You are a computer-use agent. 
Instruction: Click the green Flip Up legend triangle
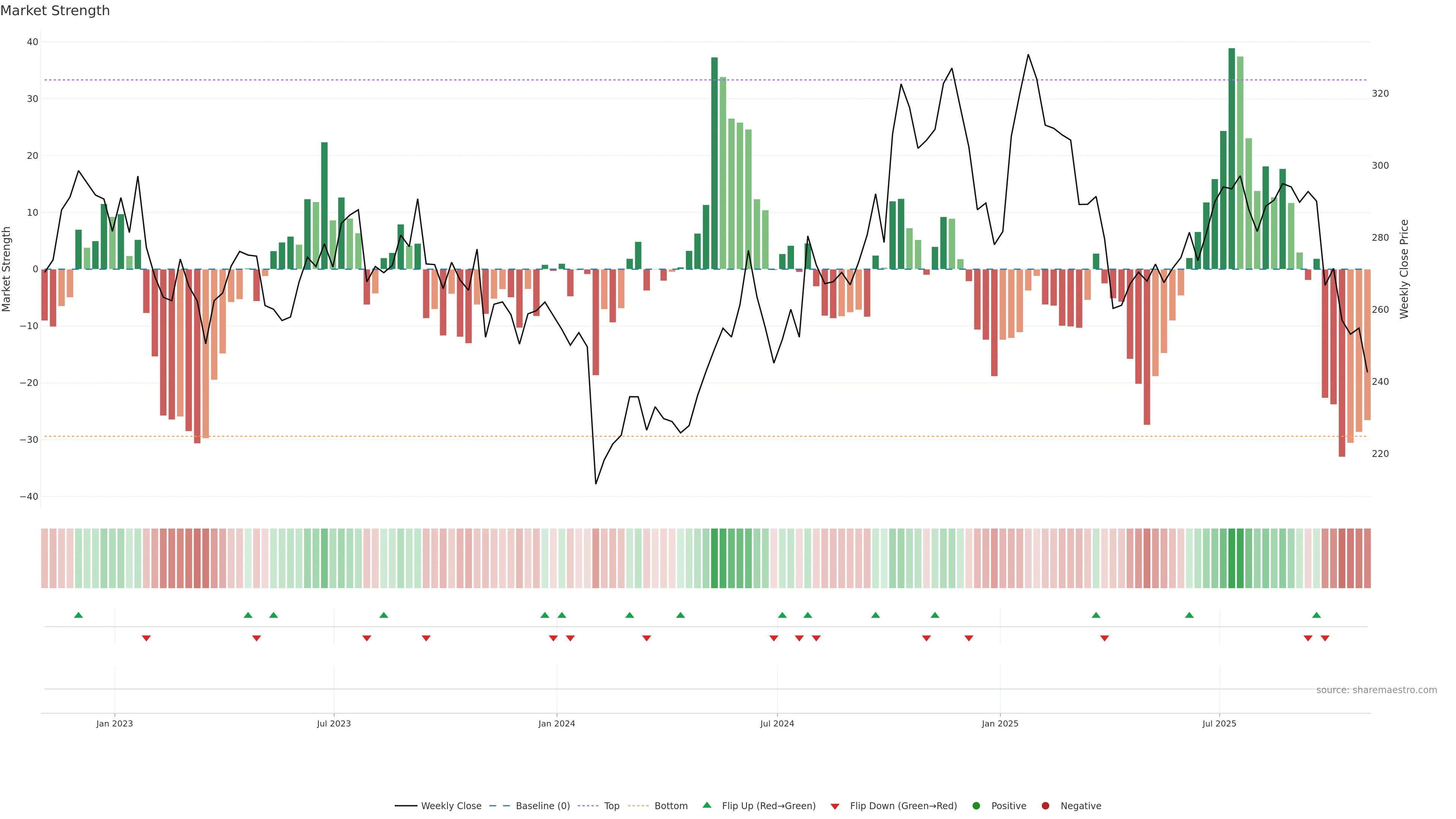pos(706,805)
